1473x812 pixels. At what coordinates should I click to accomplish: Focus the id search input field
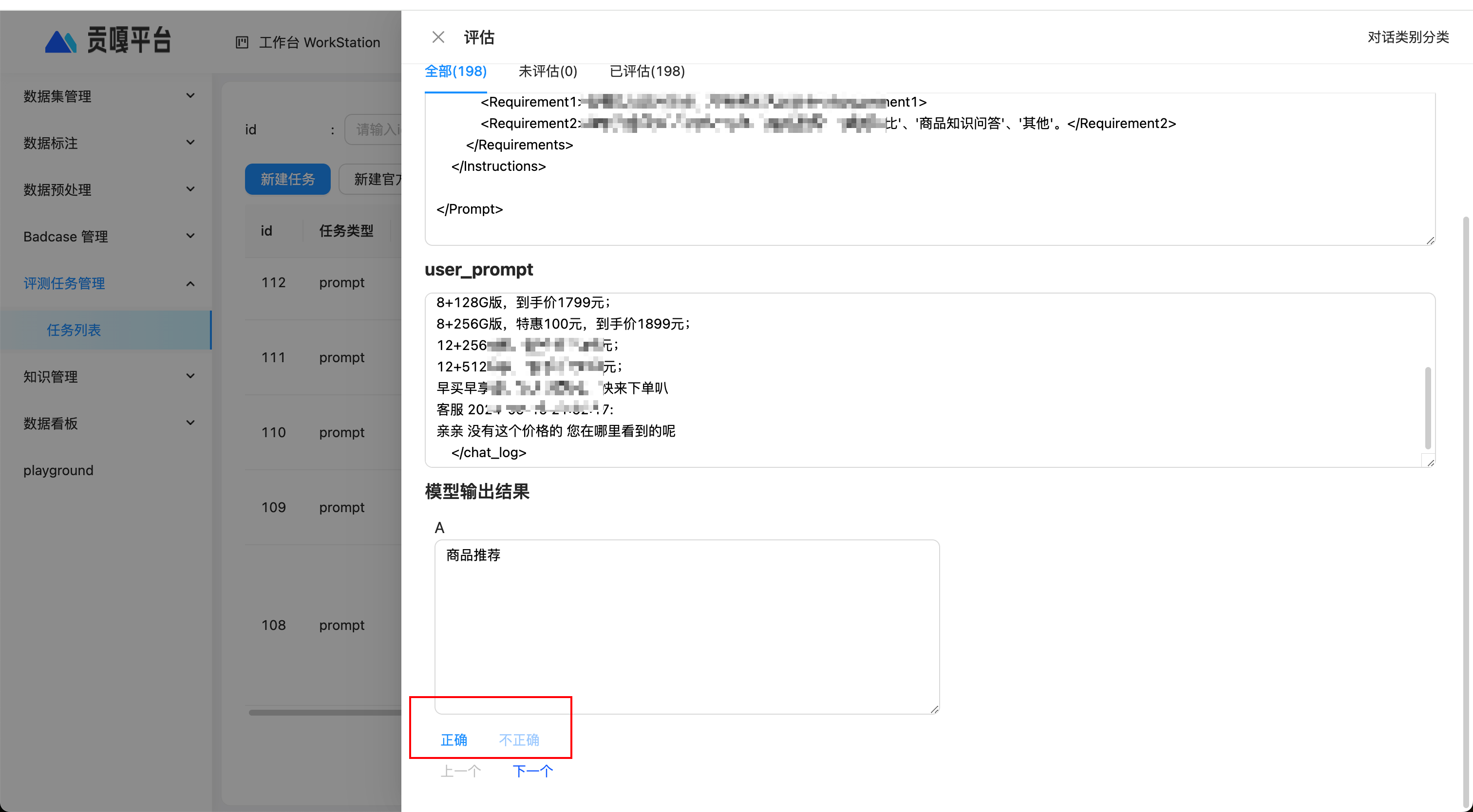click(373, 129)
